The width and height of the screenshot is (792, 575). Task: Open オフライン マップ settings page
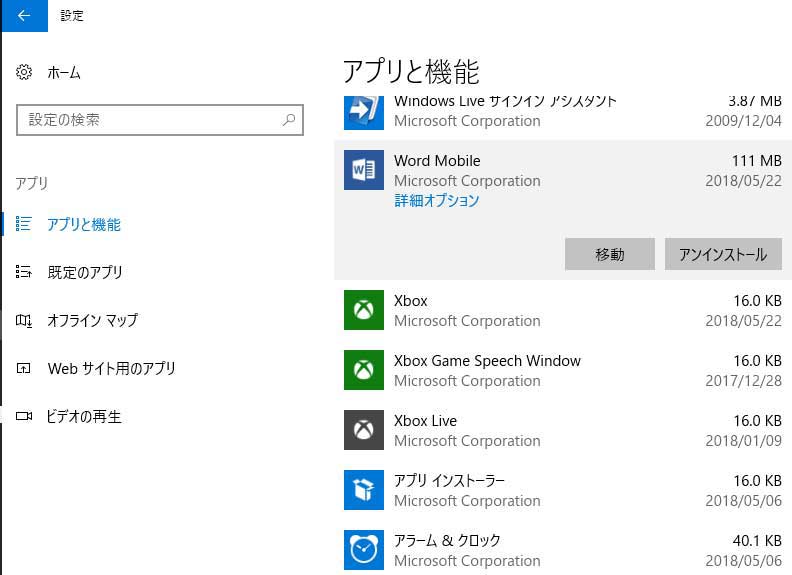pyautogui.click(x=92, y=320)
